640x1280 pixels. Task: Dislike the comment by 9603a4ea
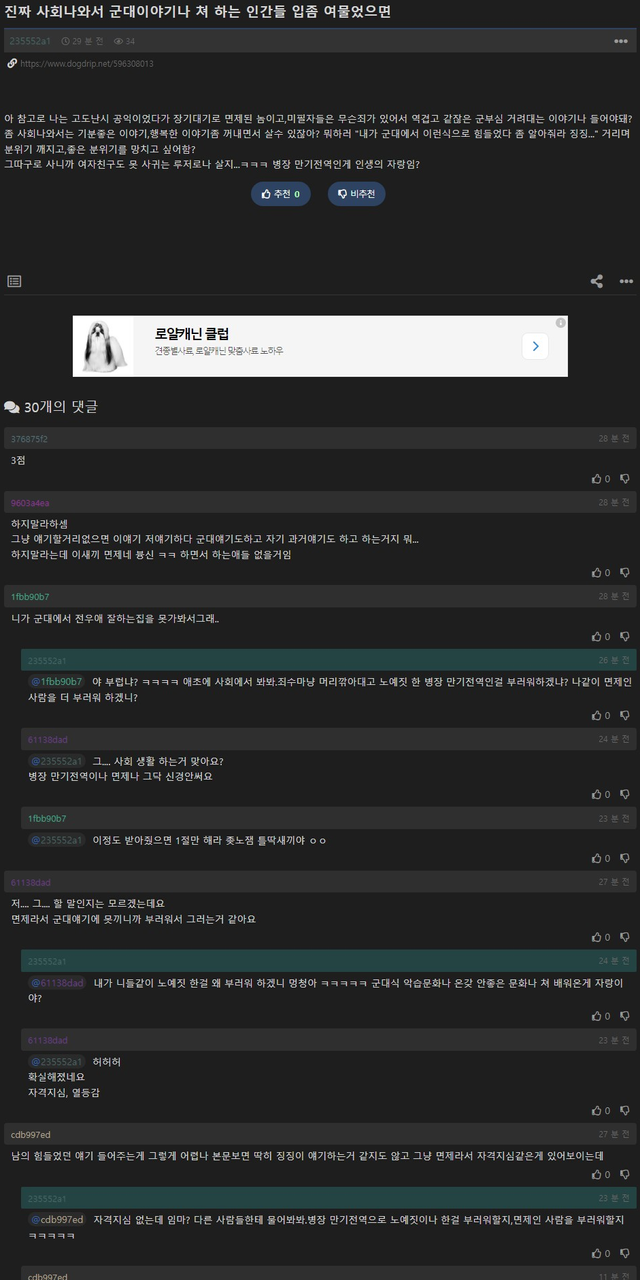point(625,573)
